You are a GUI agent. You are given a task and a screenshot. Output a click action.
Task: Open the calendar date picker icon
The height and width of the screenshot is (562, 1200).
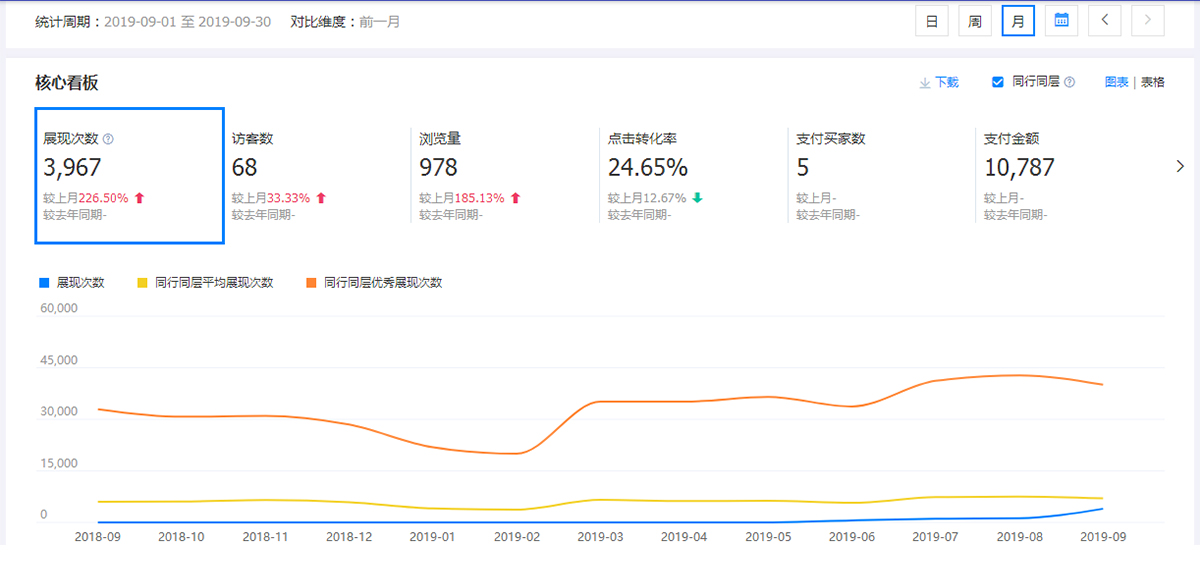[x=1061, y=20]
